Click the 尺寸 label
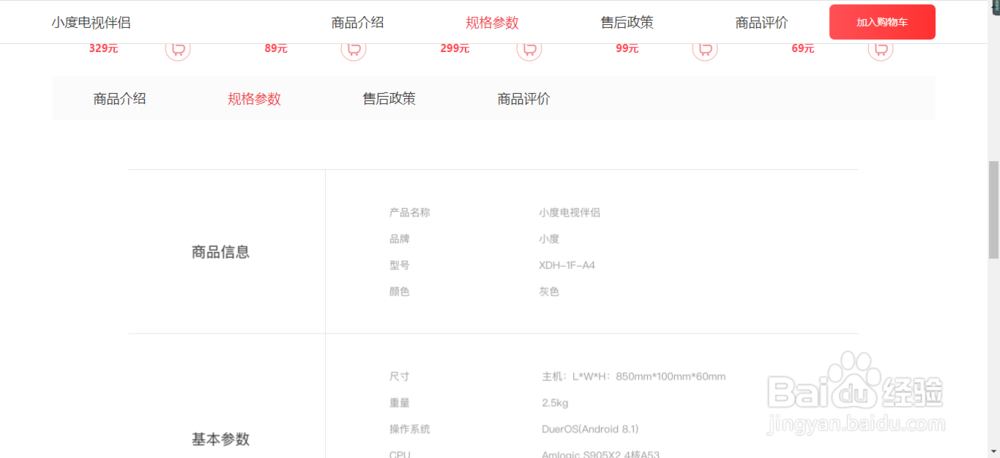 399,376
